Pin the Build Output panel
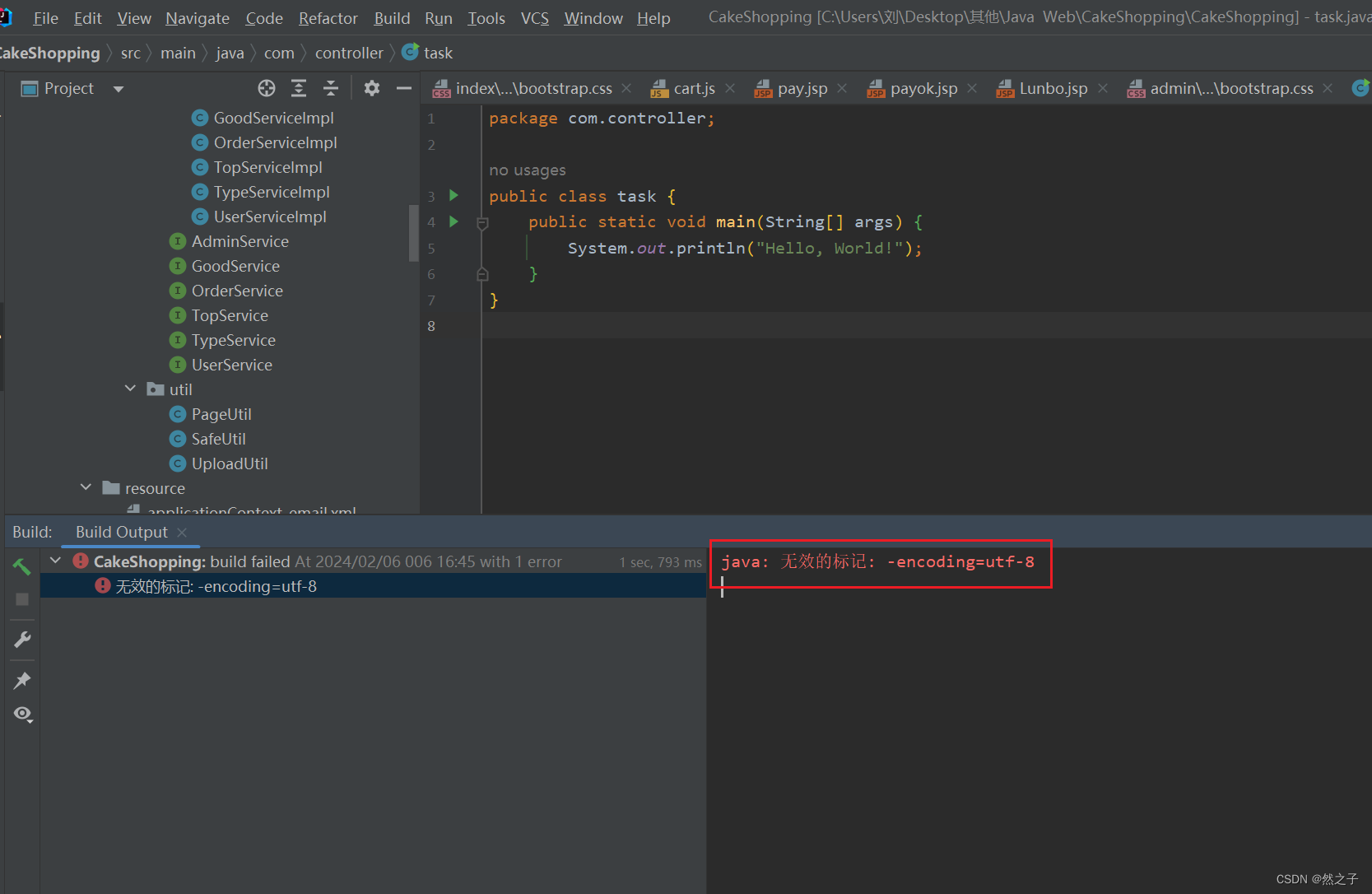 tap(21, 680)
